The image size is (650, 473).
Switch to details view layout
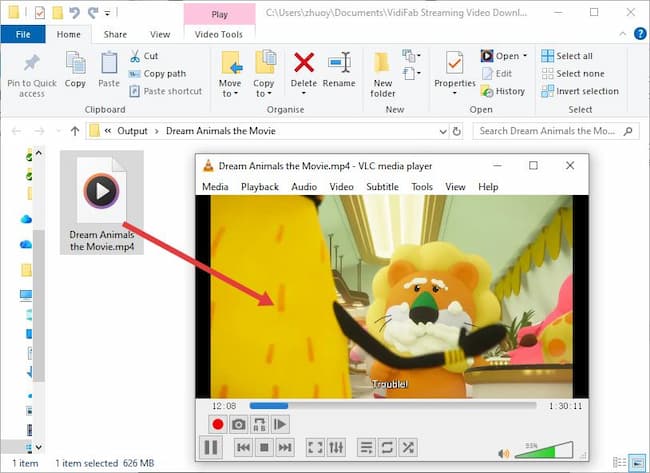pyautogui.click(x=619, y=462)
